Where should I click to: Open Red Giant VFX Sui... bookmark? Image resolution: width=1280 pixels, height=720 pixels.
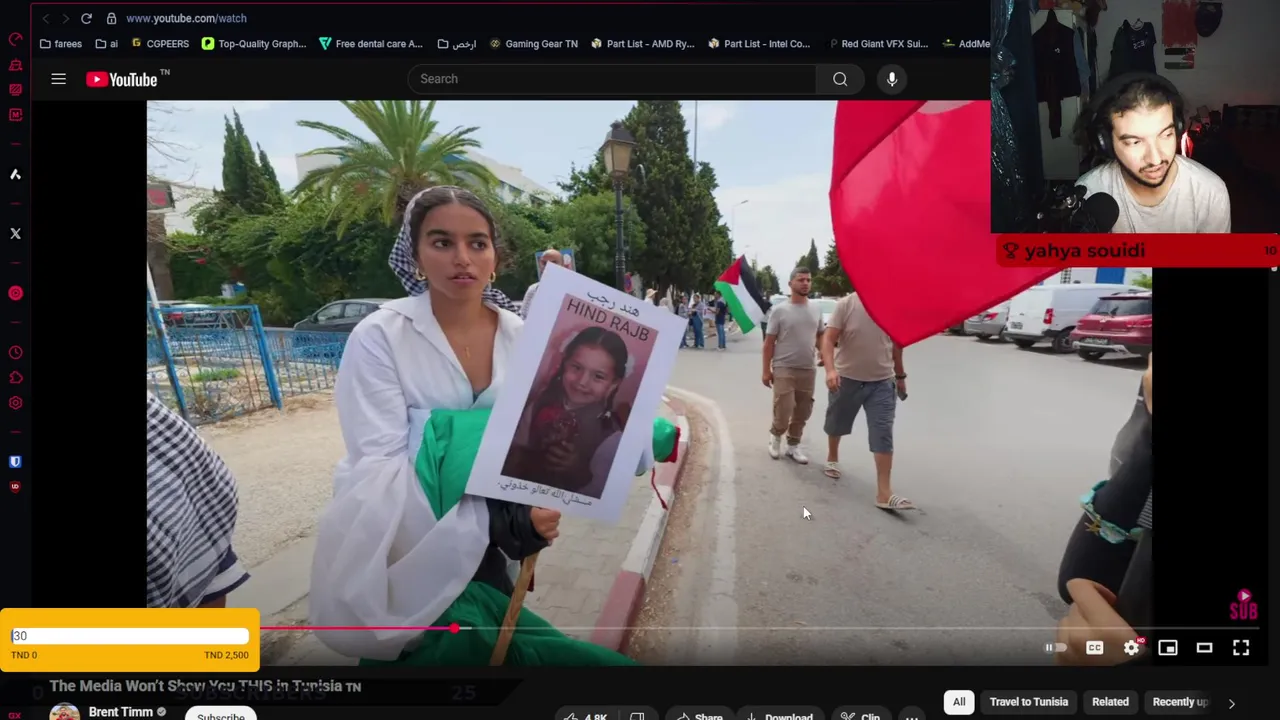877,44
